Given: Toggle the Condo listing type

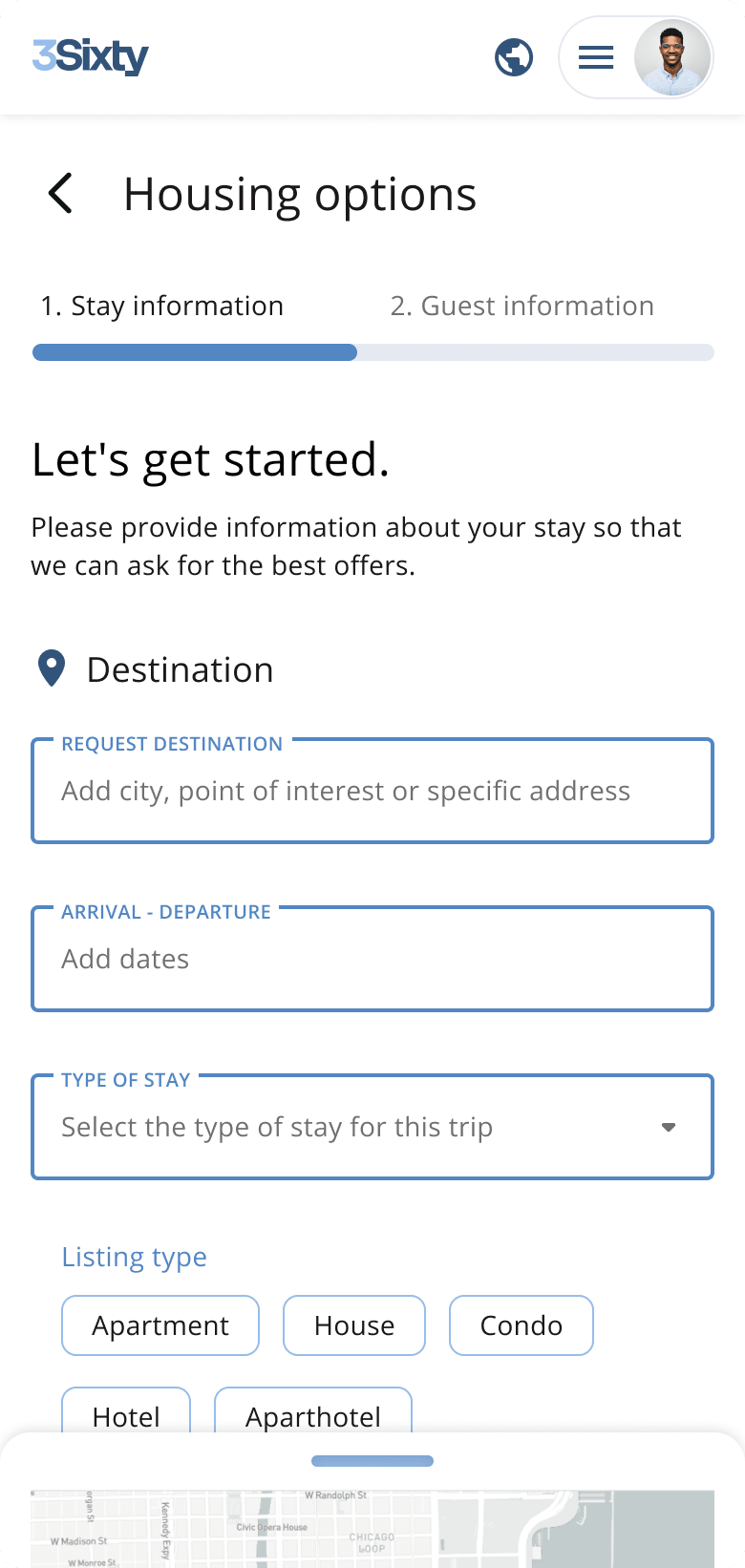Looking at the screenshot, I should tap(521, 1325).
